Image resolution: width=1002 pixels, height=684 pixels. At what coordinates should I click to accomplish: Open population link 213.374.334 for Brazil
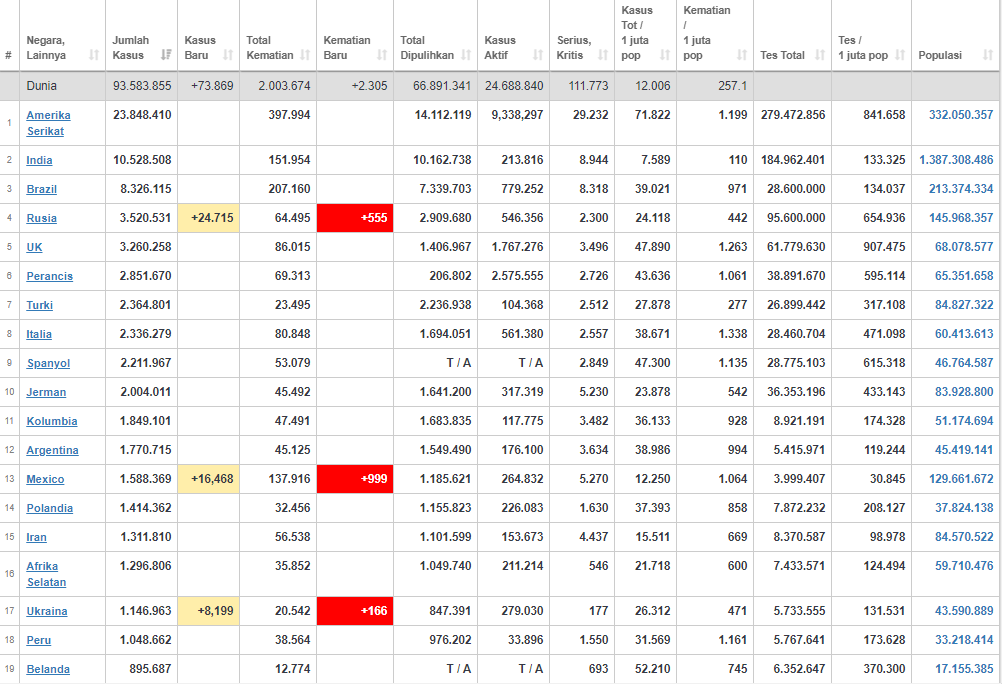pos(961,189)
